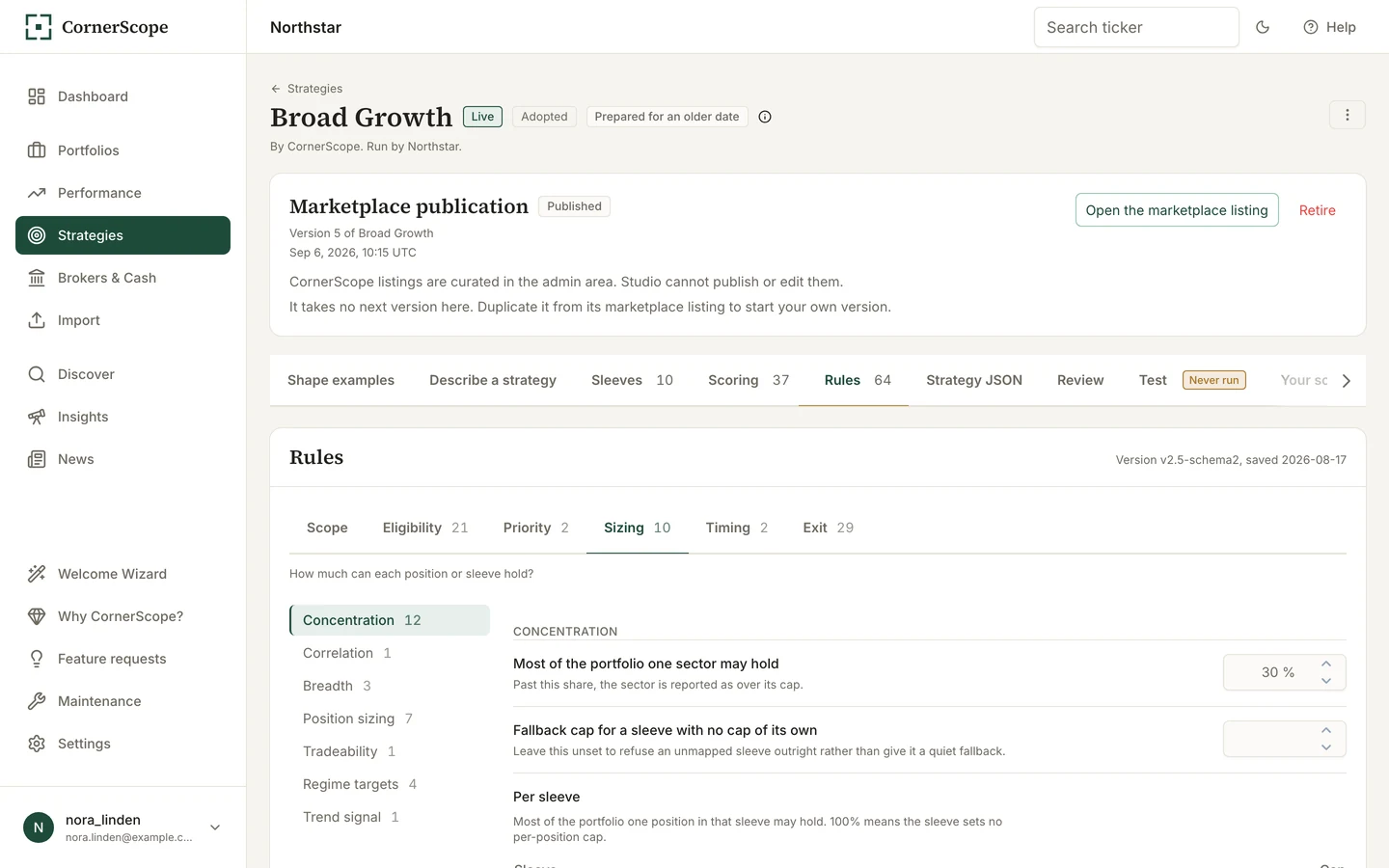Click Open the marketplace listing button
The width and height of the screenshot is (1389, 868).
point(1177,210)
